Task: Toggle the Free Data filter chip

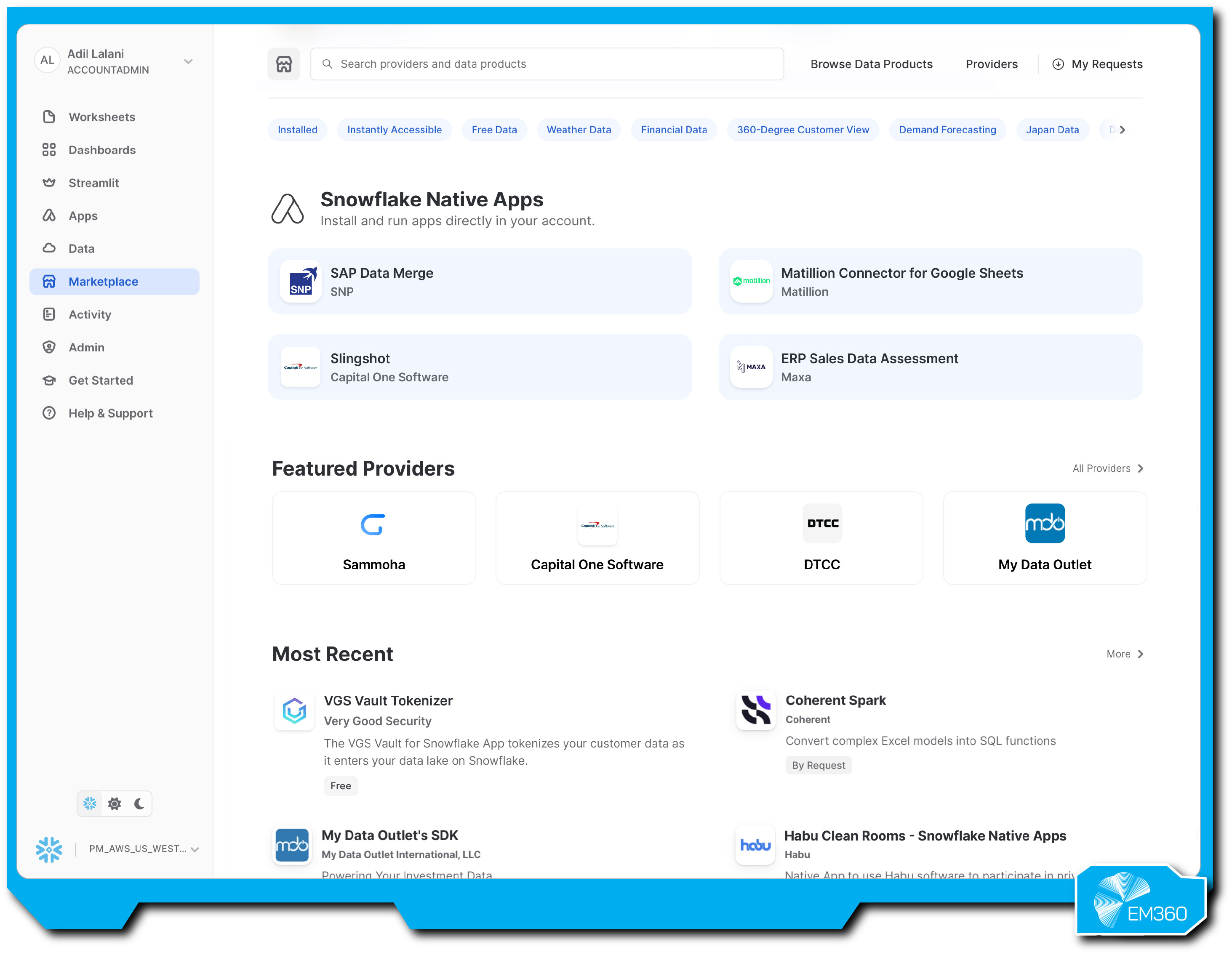Action: pyautogui.click(x=494, y=129)
